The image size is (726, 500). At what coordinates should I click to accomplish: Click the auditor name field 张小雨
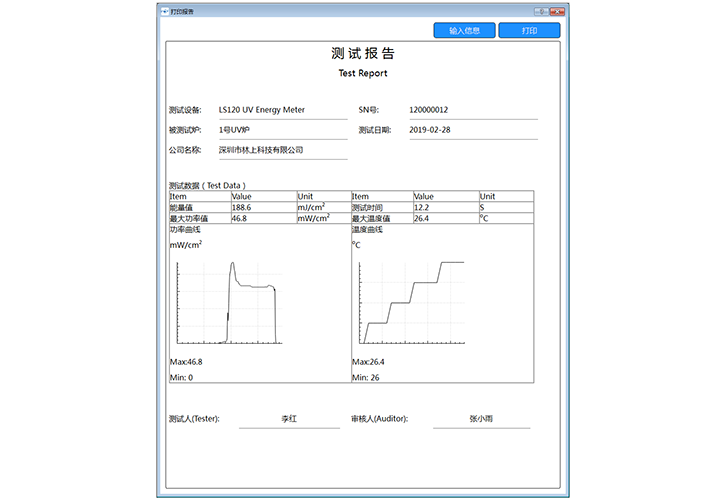(481, 419)
